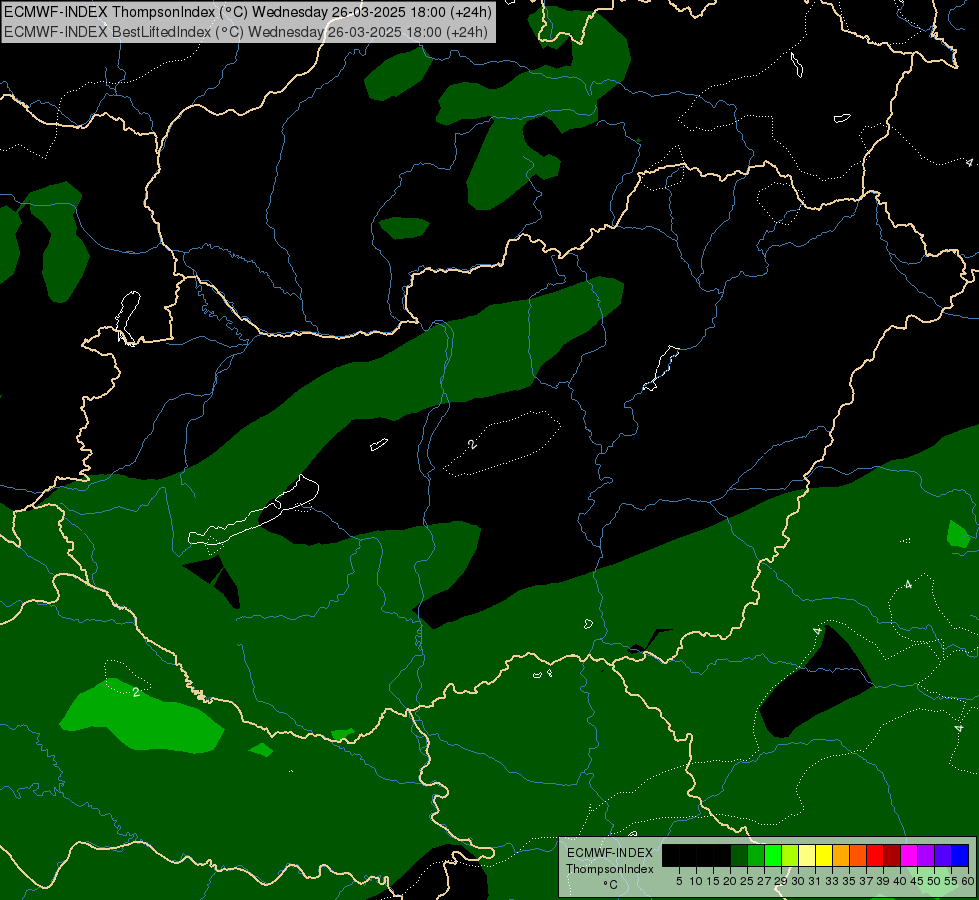Click contour label '2' on the central dotted oval
This screenshot has height=900, width=979.
[x=472, y=444]
